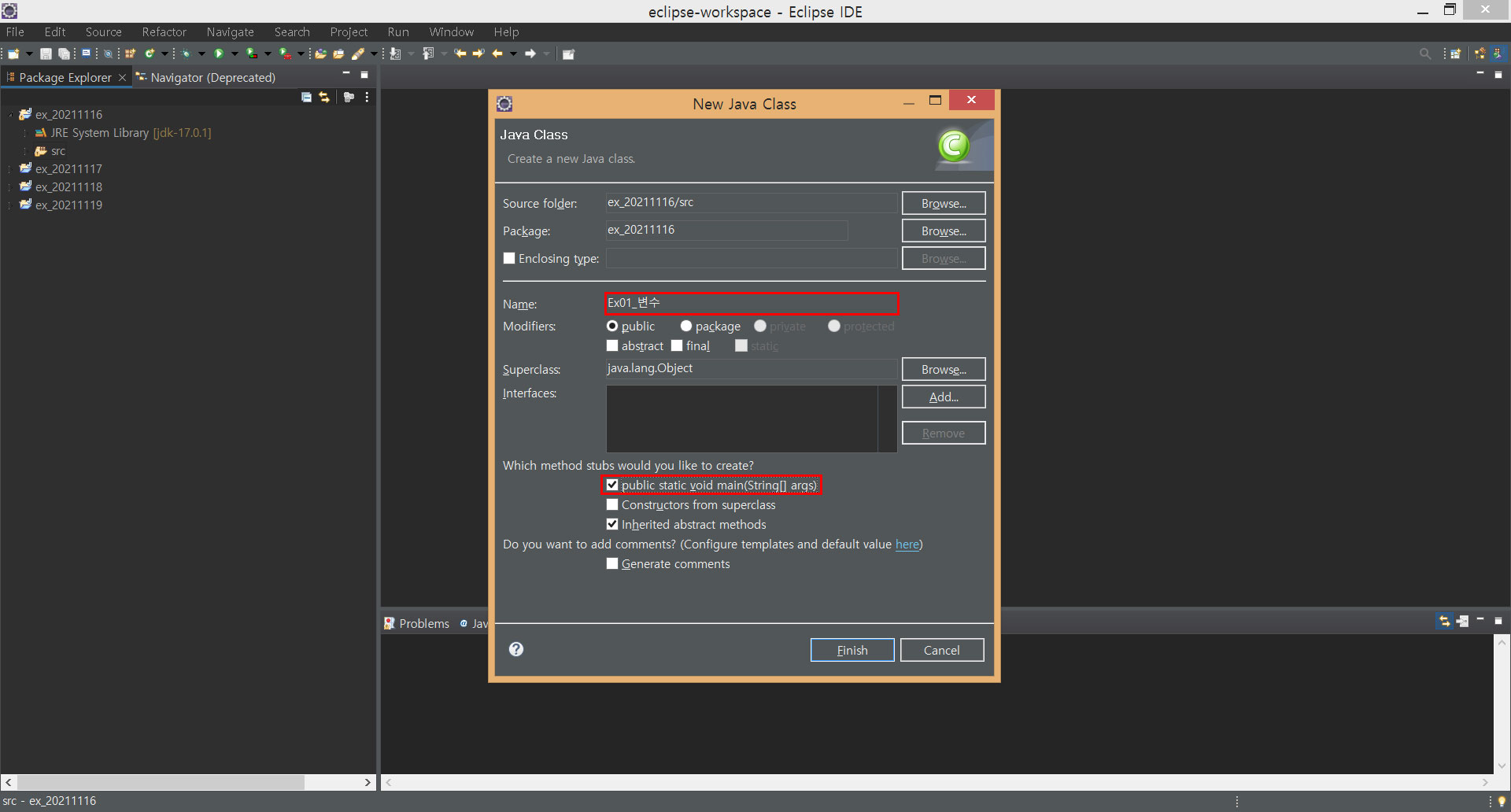This screenshot has width=1511, height=812.
Task: Click the Open Perspective icon
Action: (1456, 54)
